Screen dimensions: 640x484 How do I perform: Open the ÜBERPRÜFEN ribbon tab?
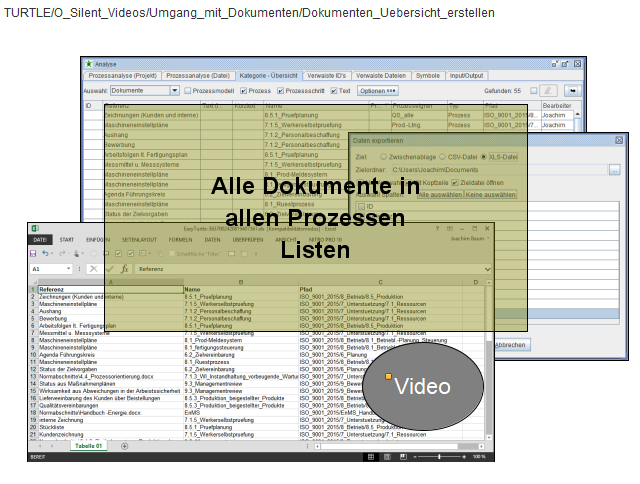tap(248, 240)
